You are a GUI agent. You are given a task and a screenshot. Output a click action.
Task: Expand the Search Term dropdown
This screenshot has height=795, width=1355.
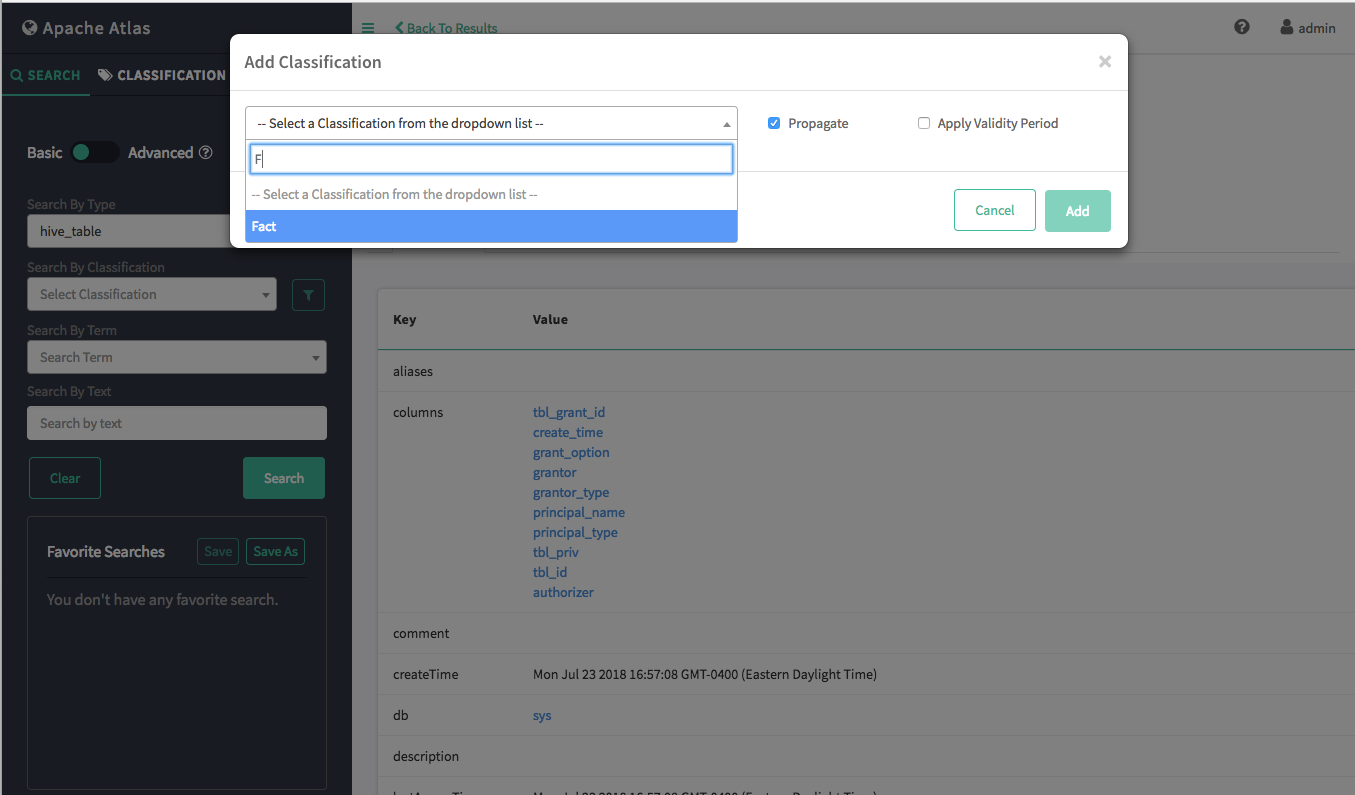pyautogui.click(x=177, y=358)
